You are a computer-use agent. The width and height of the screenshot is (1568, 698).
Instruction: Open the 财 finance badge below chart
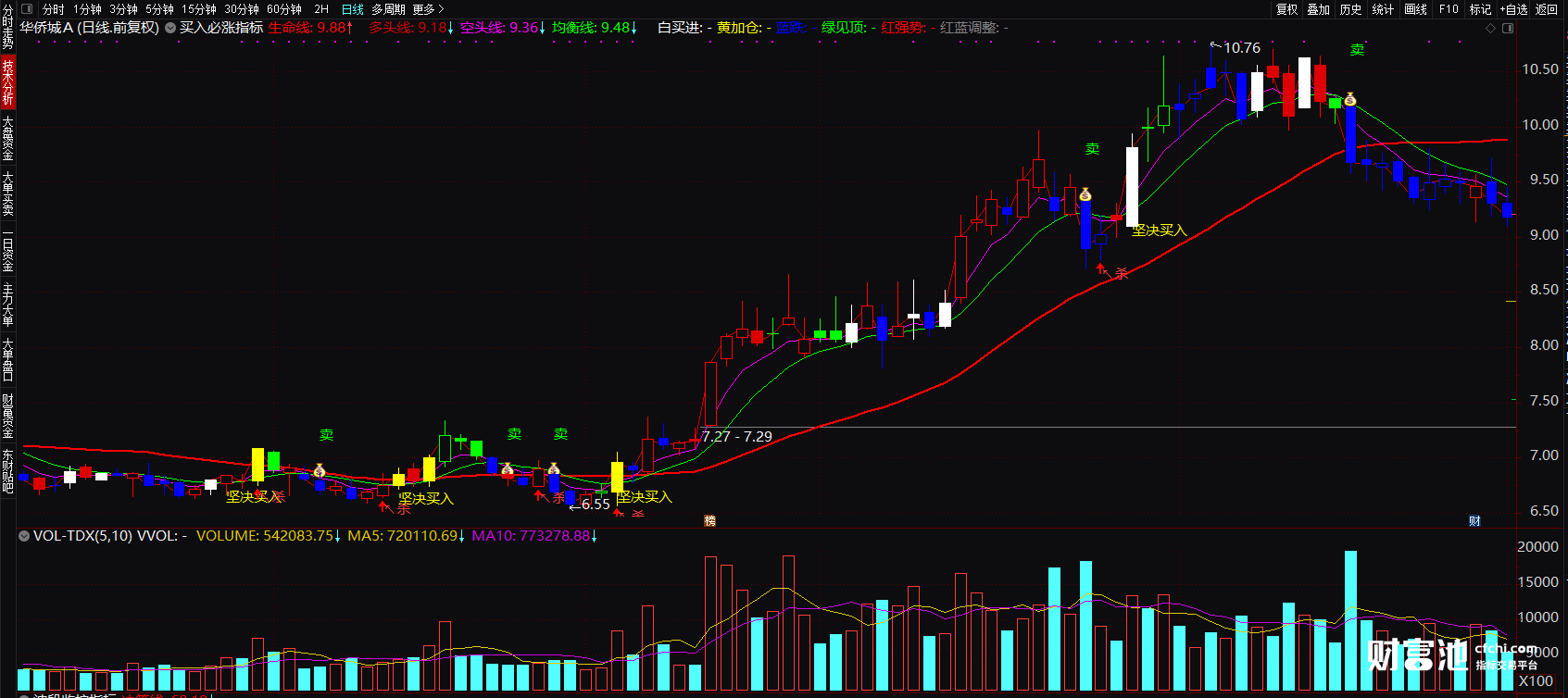[x=1474, y=521]
